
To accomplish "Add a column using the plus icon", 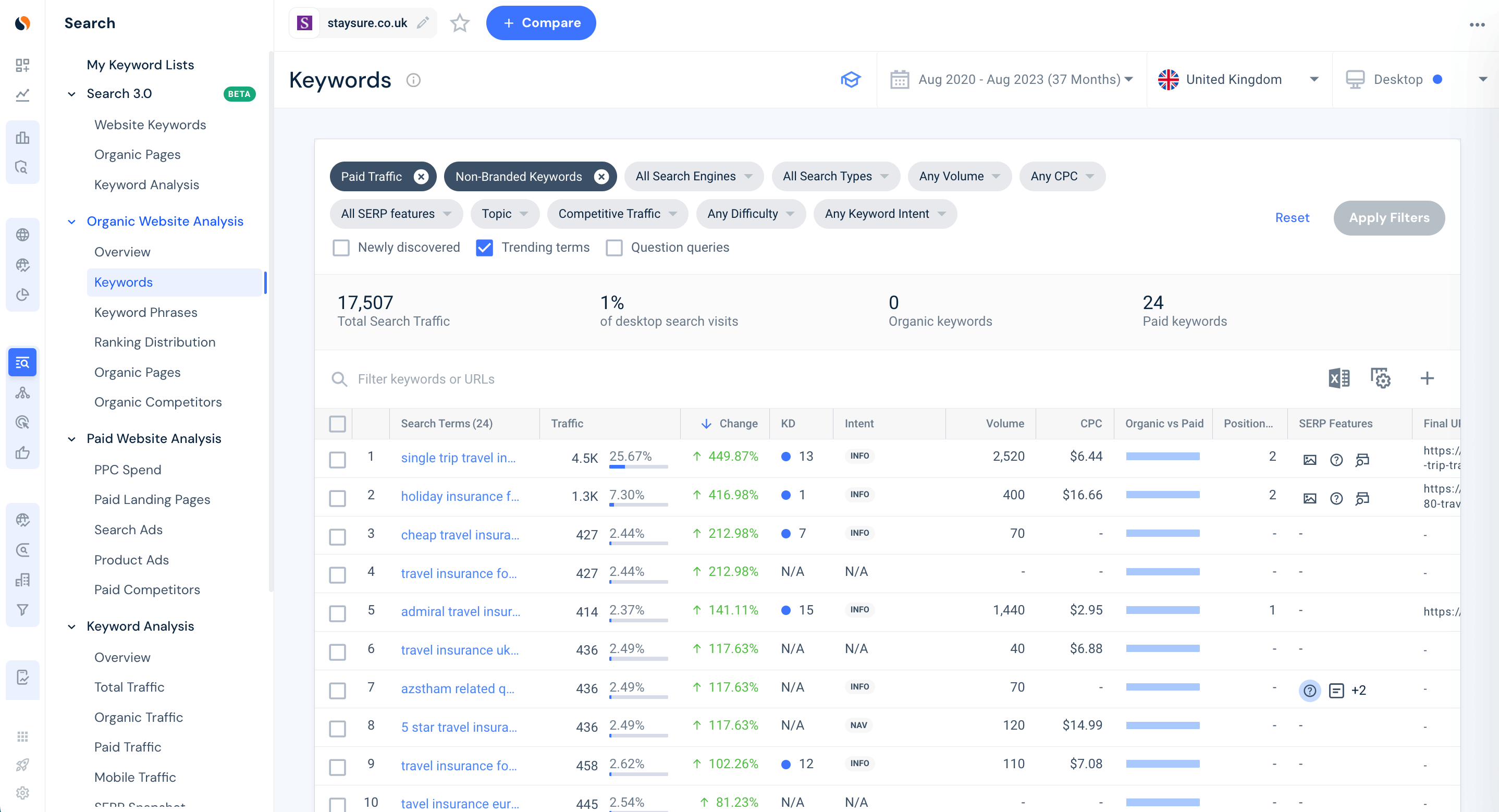I will pos(1427,378).
